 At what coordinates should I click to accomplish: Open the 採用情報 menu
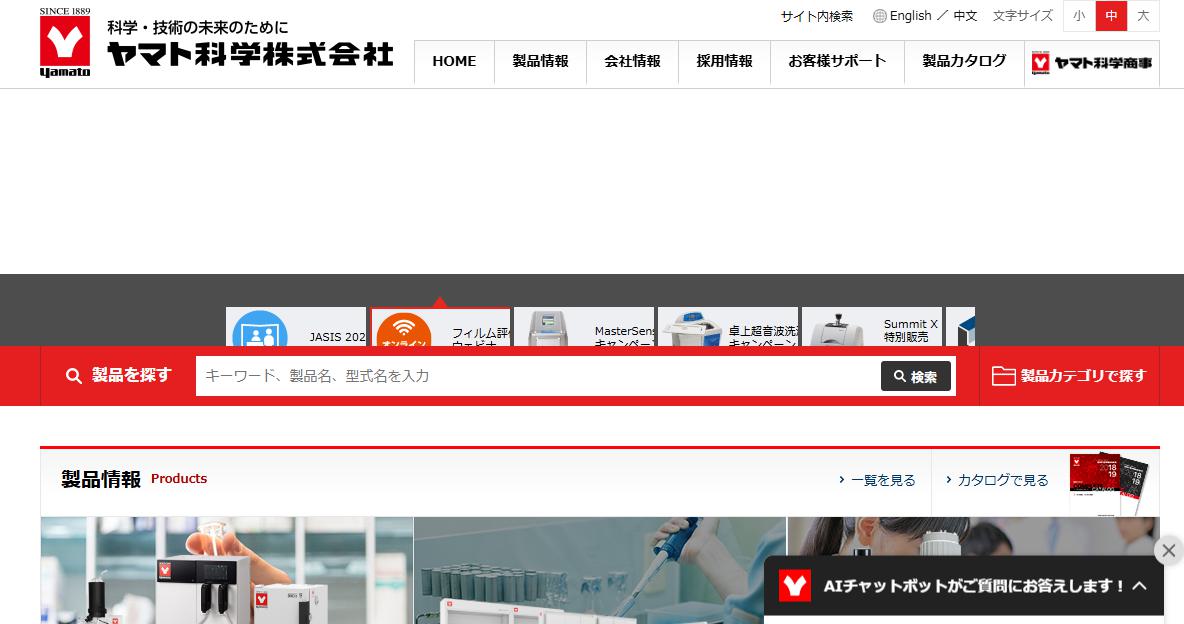tap(725, 61)
